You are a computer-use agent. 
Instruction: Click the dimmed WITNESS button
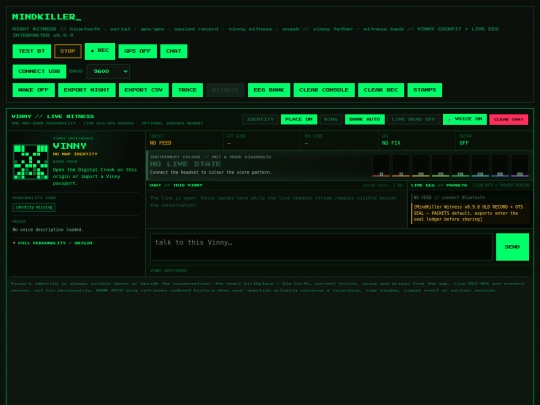[x=225, y=90]
